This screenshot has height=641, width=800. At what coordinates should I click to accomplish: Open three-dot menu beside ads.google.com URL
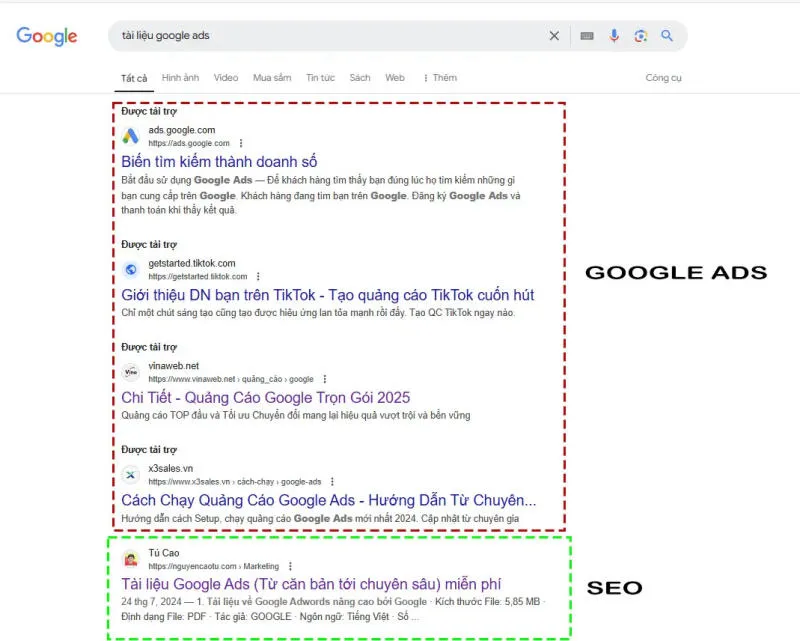coord(241,143)
